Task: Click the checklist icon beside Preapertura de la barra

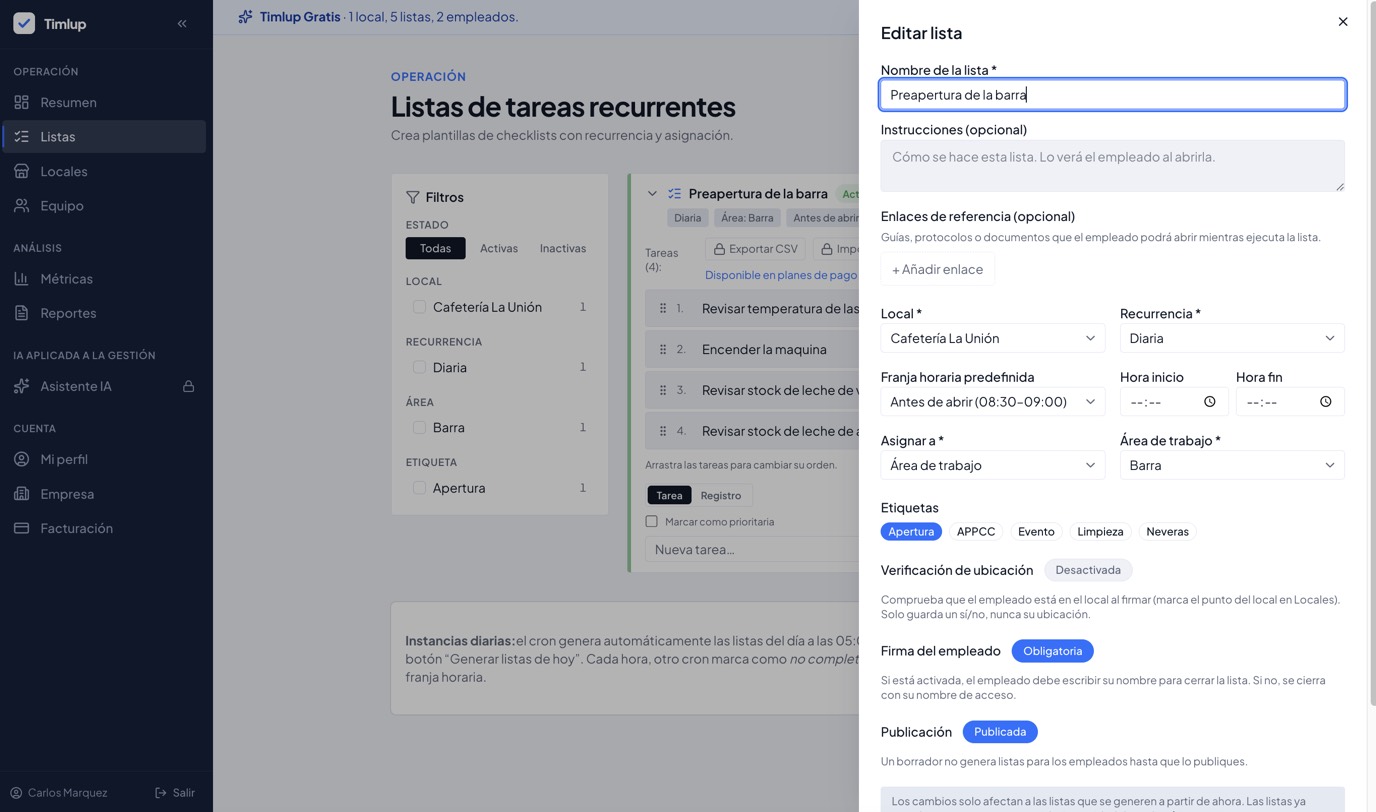Action: 675,194
